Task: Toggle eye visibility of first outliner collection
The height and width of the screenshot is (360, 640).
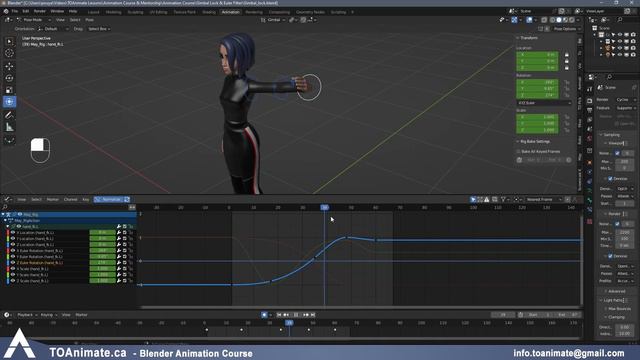Action: 620,35
